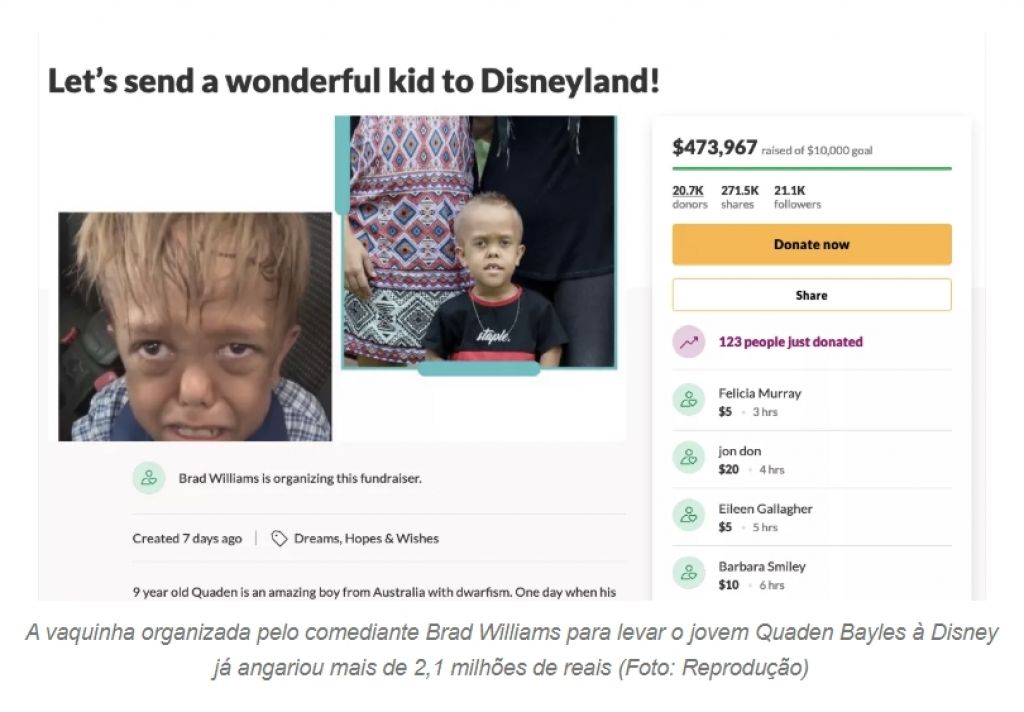Click Felicia Murray's donor avatar icon
Image resolution: width=1024 pixels, height=712 pixels.
pos(689,400)
